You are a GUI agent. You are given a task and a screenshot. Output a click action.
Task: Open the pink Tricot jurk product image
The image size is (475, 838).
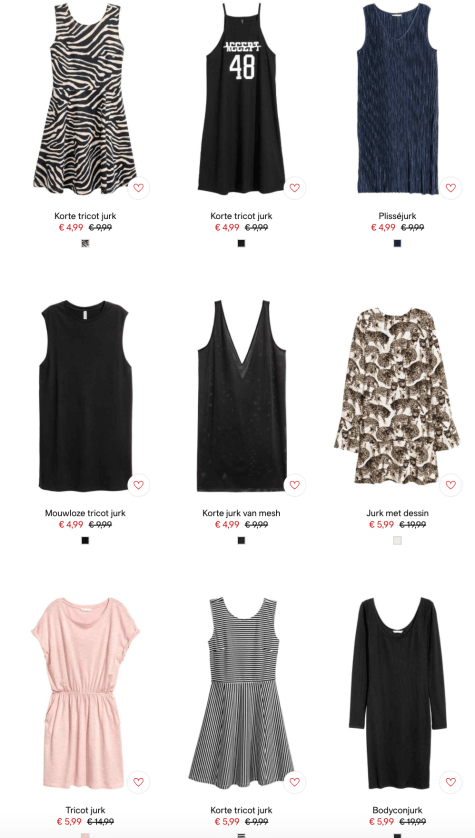pyautogui.click(x=85, y=694)
